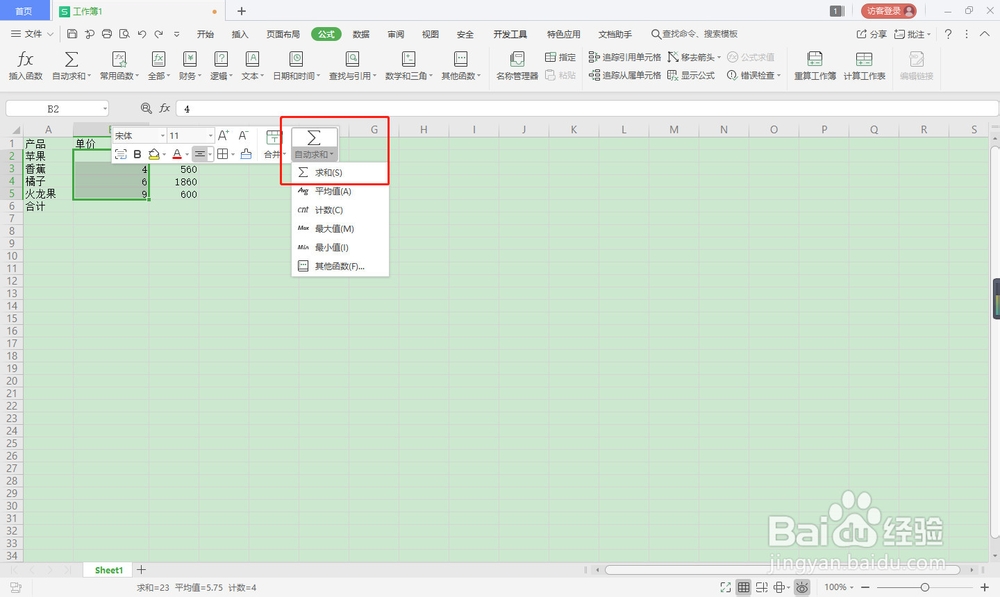Click the zoom slider handle in status bar
The width and height of the screenshot is (1000, 597).
[925, 587]
